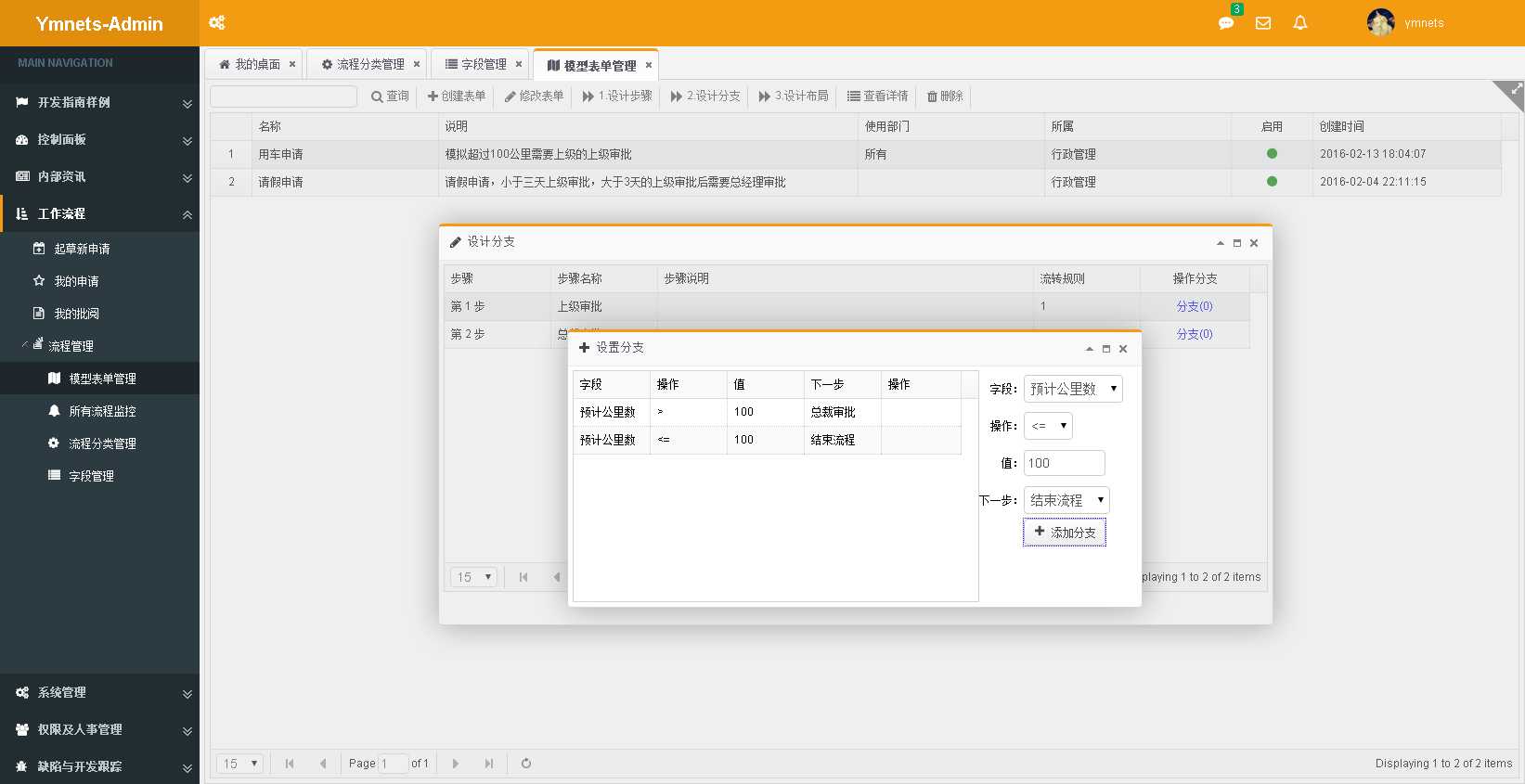The image size is (1525, 784).
Task: Click 修改表单 toolbar button
Action: point(534,96)
